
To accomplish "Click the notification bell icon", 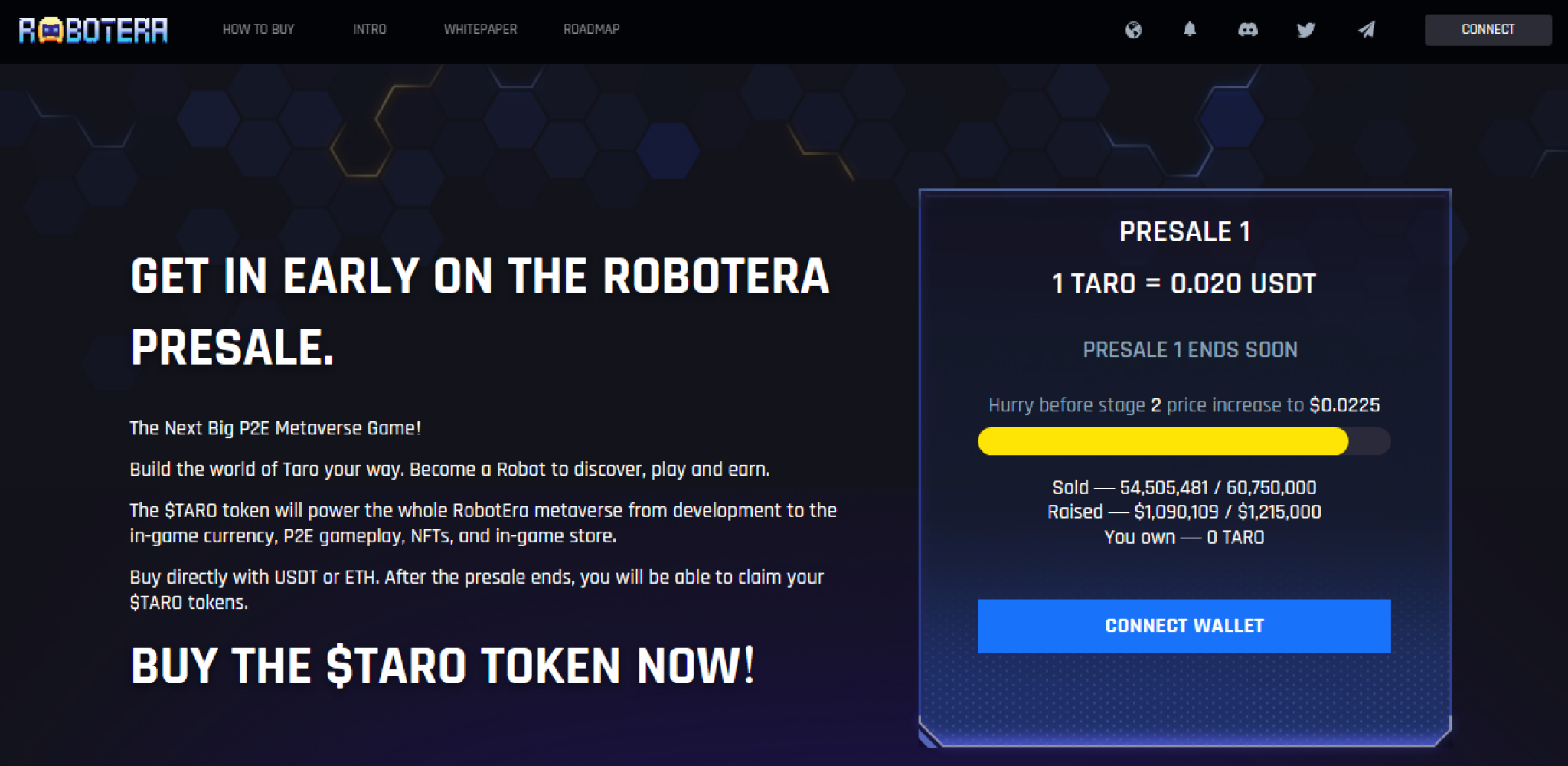I will (x=1190, y=29).
